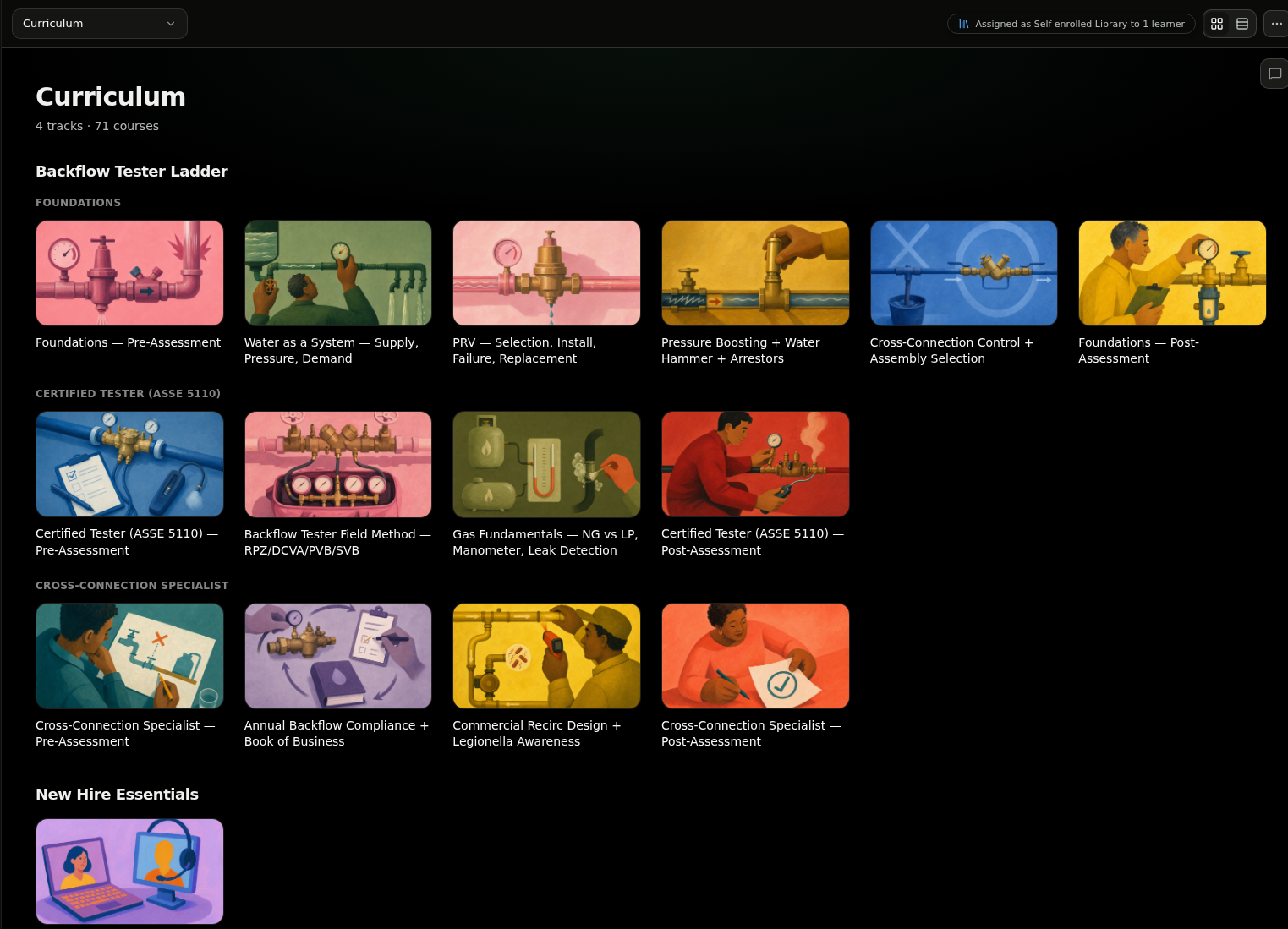Screen dimensions: 1288x929
Task: Open Cross-Connection Specialist Post-Assessment thumbnail
Action: [x=755, y=656]
